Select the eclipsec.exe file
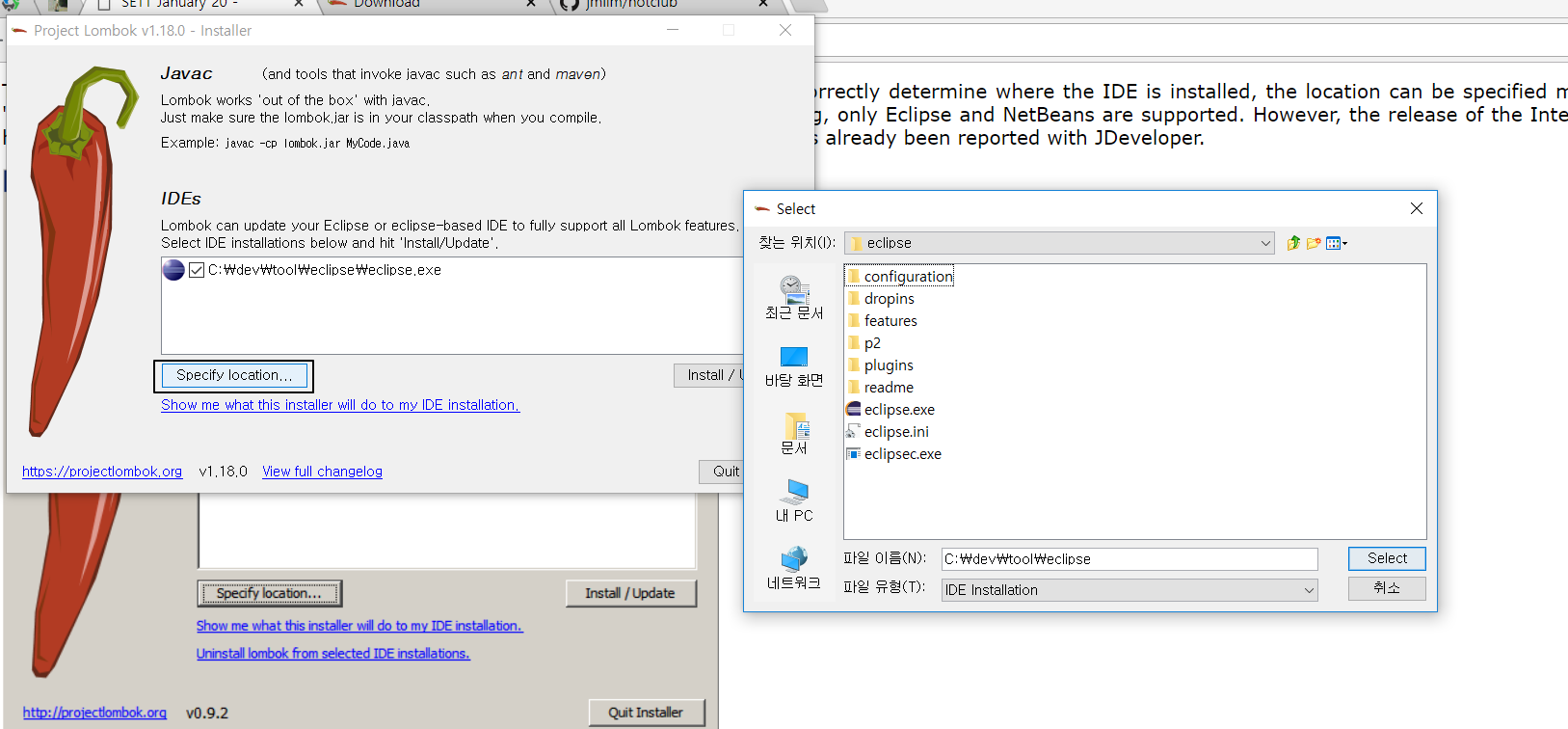The image size is (1568, 729). [x=894, y=454]
